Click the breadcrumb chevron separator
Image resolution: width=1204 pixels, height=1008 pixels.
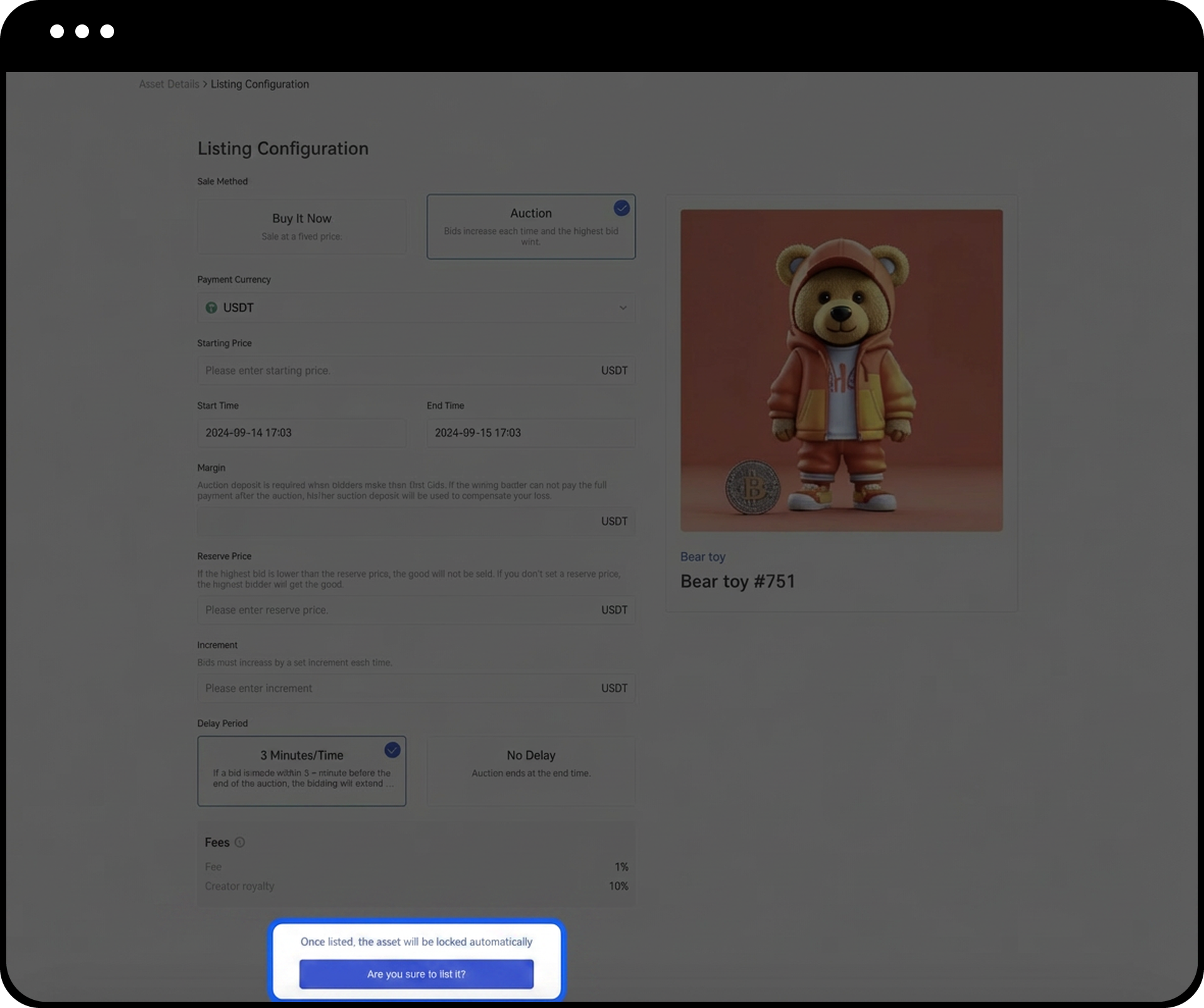click(x=205, y=84)
